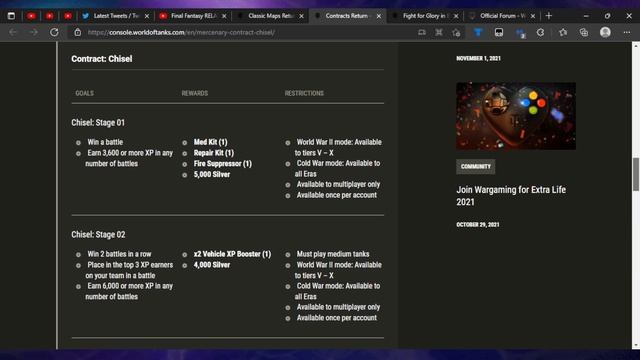This screenshot has width=640, height=360.
Task: Close the Fight for Glory tab
Action: 456,16
